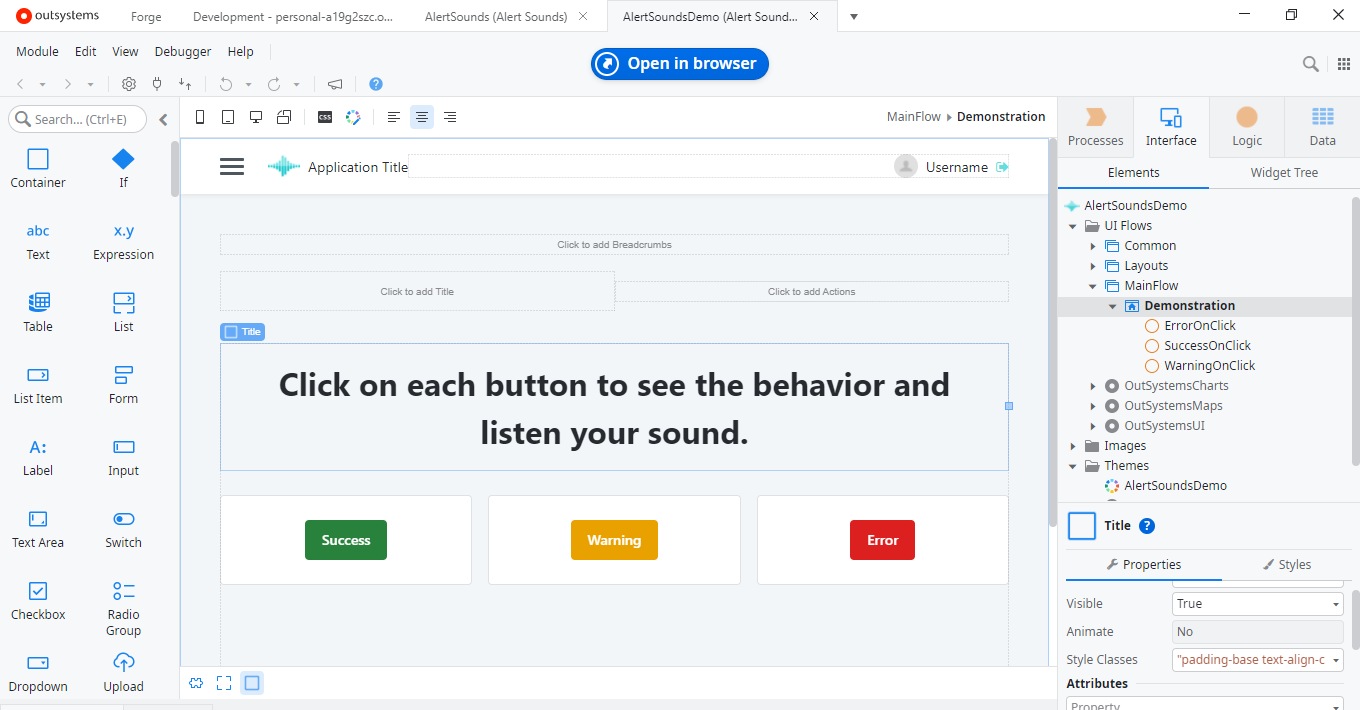Click the Click to add Breadcrumbs placeholder

[614, 245]
